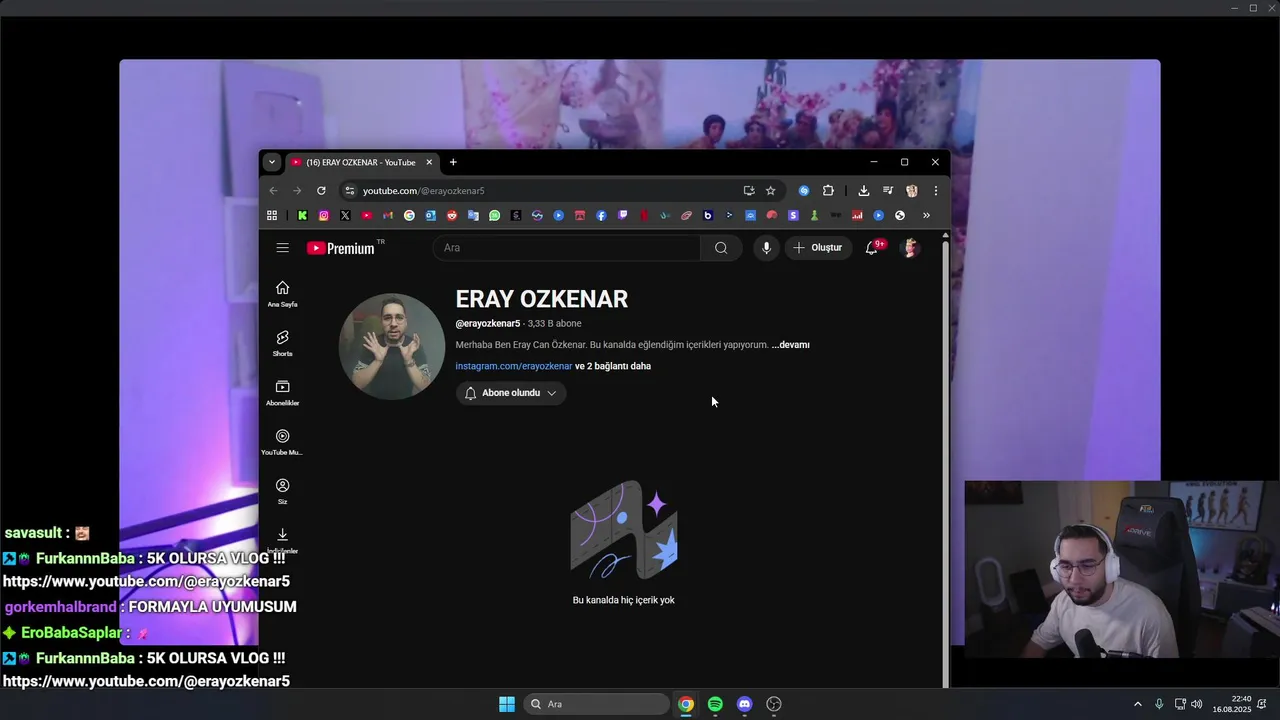Open the Google bookmark
Screen dimensions: 1280x720
(x=409, y=215)
